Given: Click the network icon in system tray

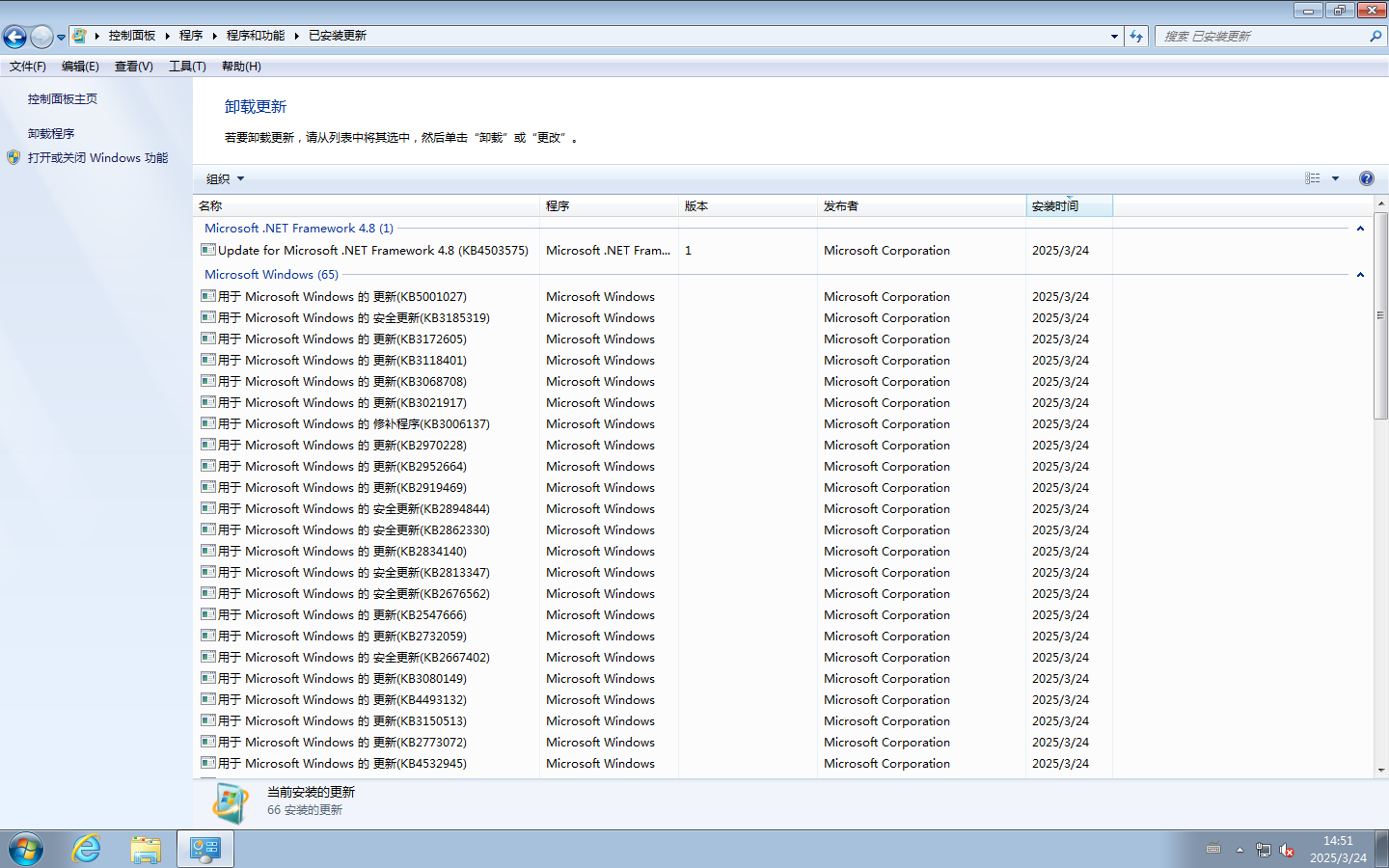Looking at the screenshot, I should tap(1264, 850).
